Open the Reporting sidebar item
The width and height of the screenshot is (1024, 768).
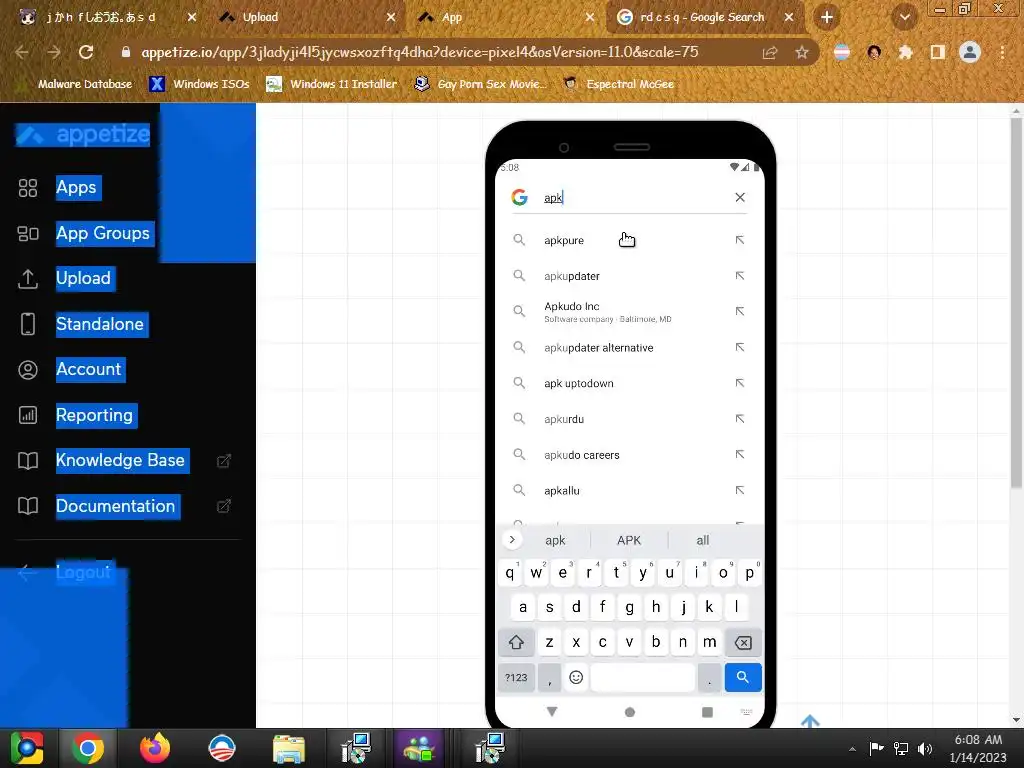coord(95,415)
